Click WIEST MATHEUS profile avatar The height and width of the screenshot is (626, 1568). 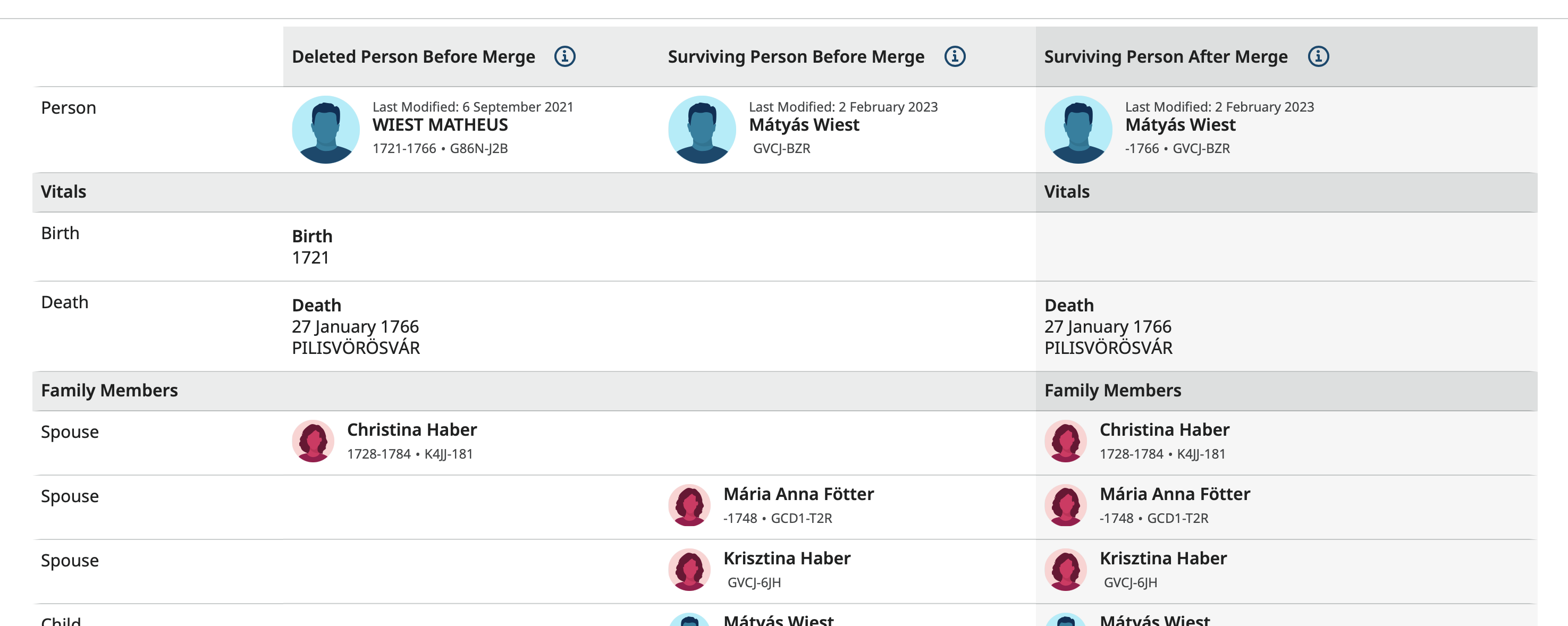[x=326, y=129]
